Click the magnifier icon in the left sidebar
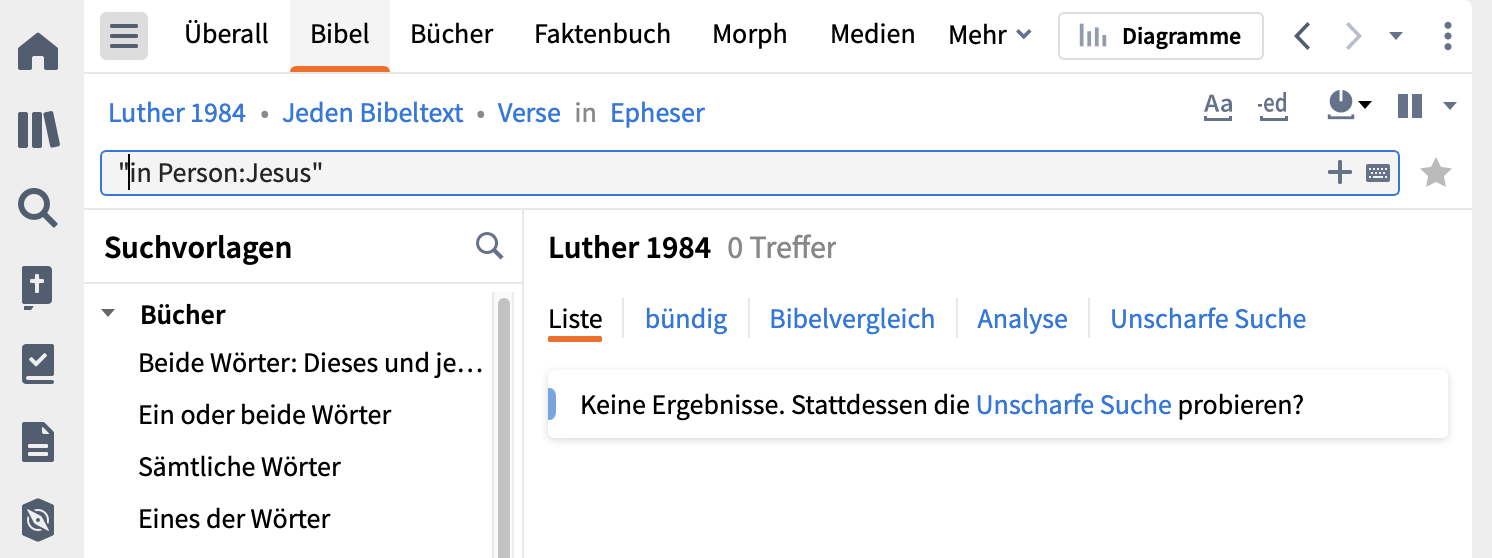The width and height of the screenshot is (1492, 558). pos(38,209)
